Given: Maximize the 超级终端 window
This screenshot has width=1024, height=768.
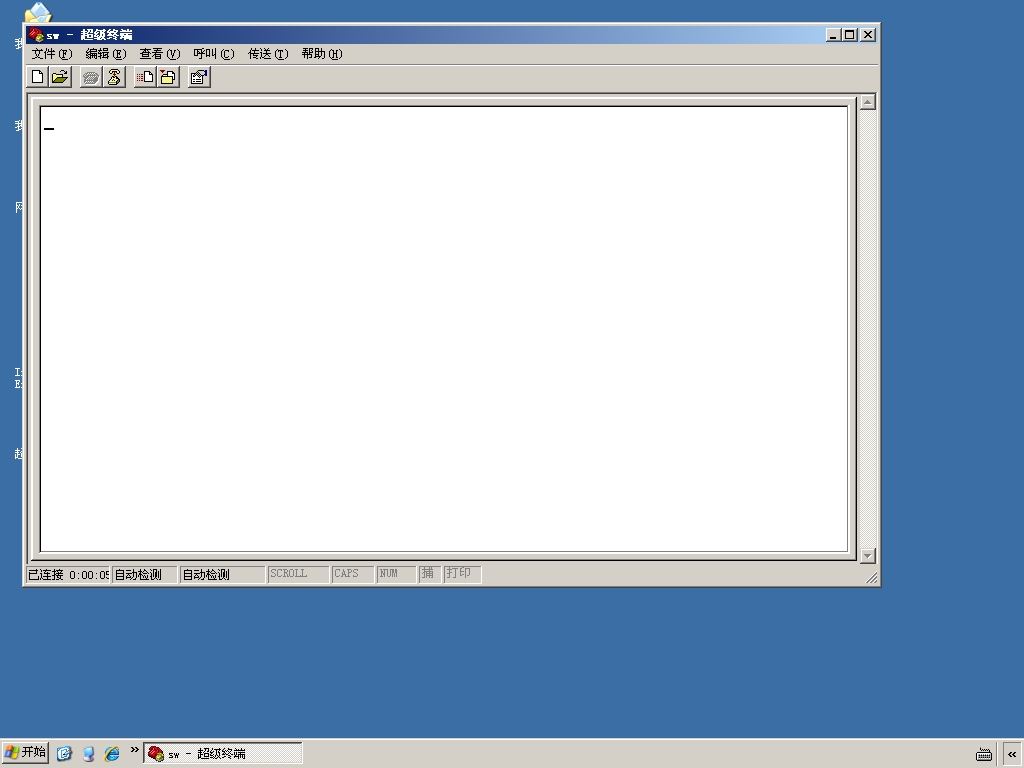Looking at the screenshot, I should point(849,35).
